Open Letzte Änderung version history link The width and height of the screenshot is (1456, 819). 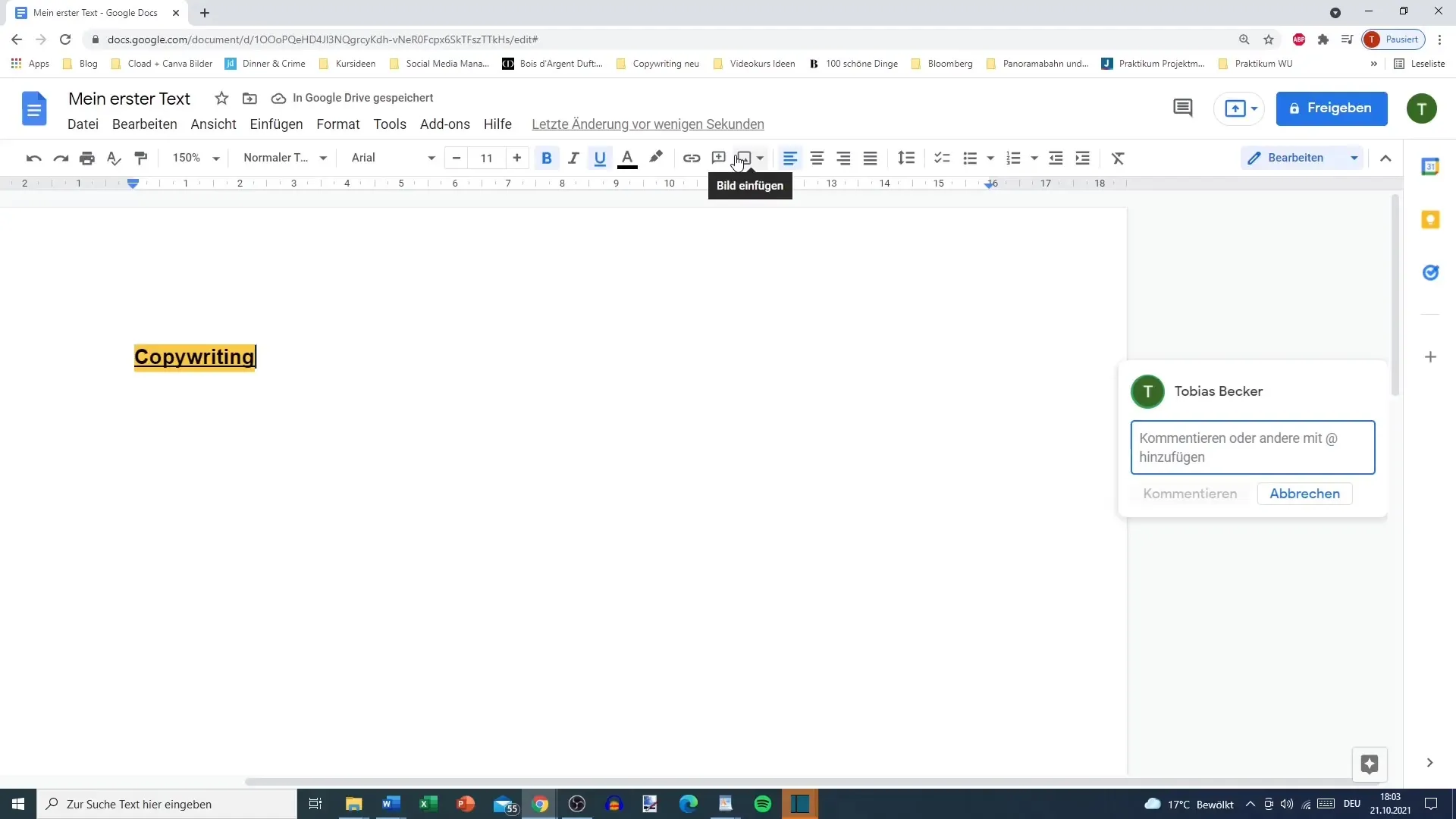coord(648,124)
